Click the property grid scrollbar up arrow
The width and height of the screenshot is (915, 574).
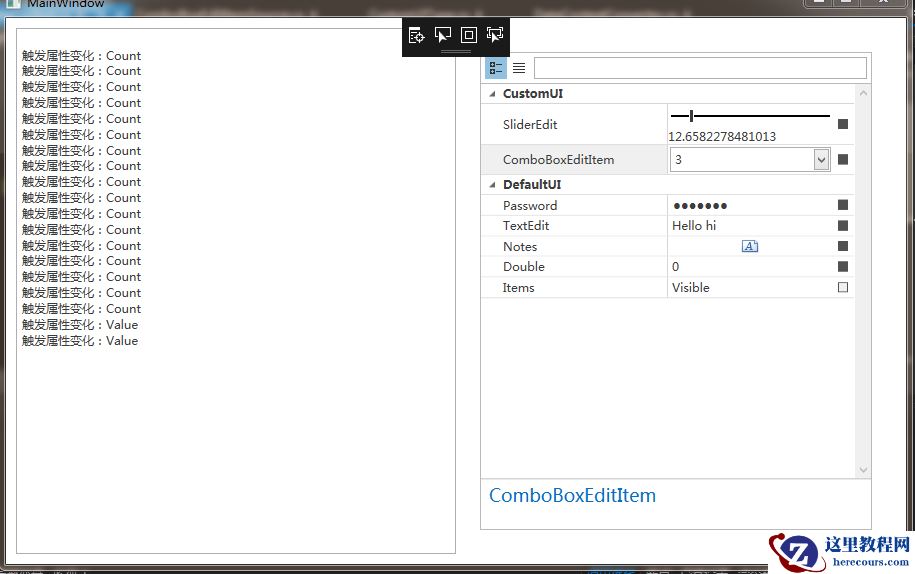(863, 93)
